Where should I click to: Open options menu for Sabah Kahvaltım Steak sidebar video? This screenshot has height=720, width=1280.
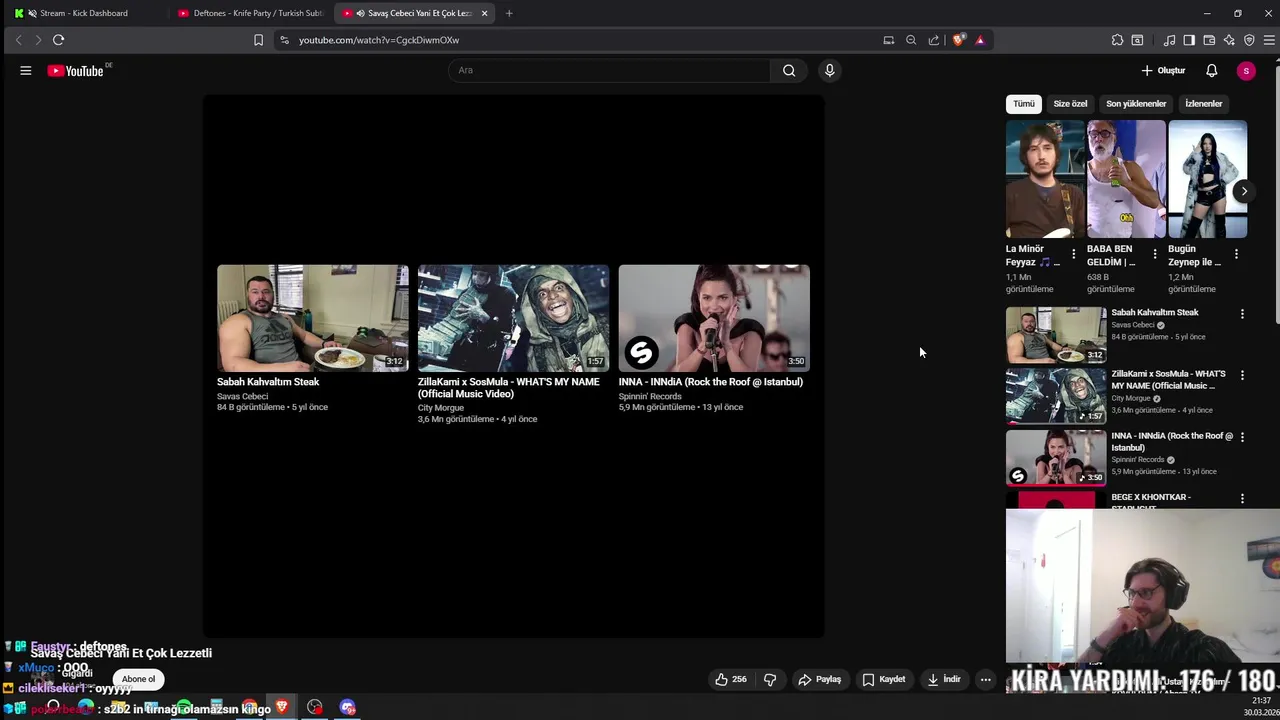pos(1242,314)
